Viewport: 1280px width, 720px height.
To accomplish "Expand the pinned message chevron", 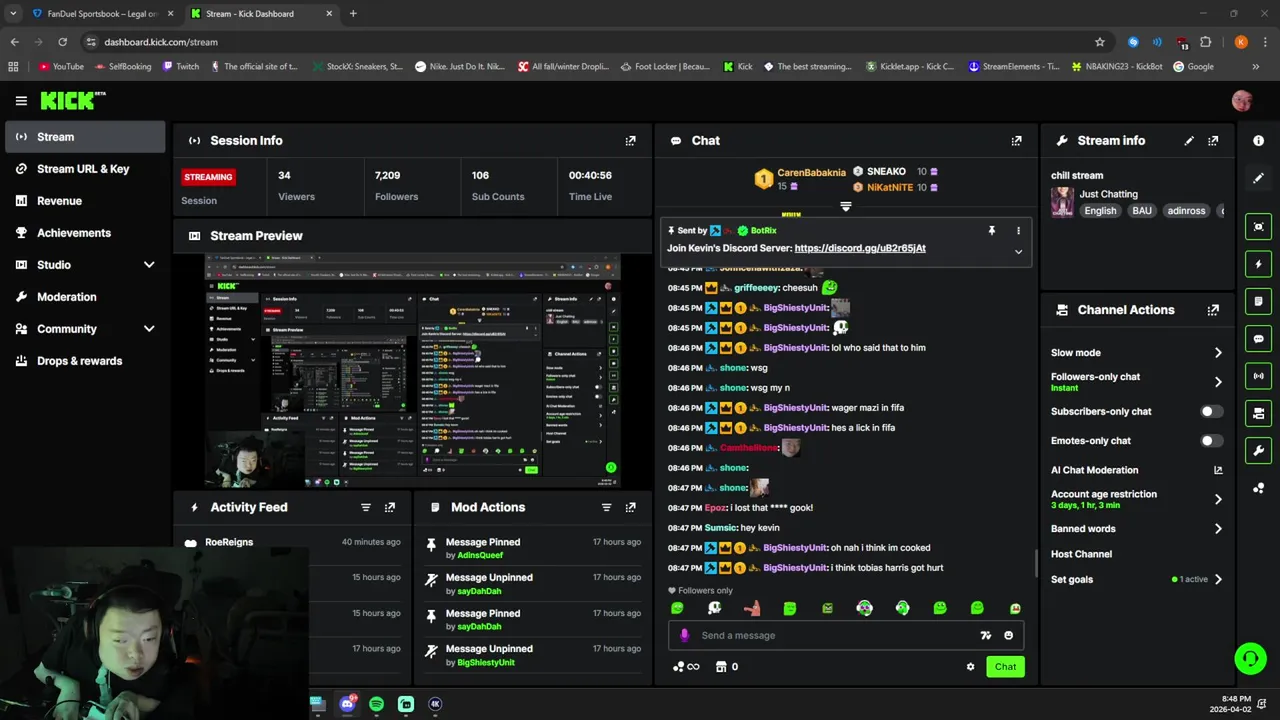I will tap(1018, 252).
